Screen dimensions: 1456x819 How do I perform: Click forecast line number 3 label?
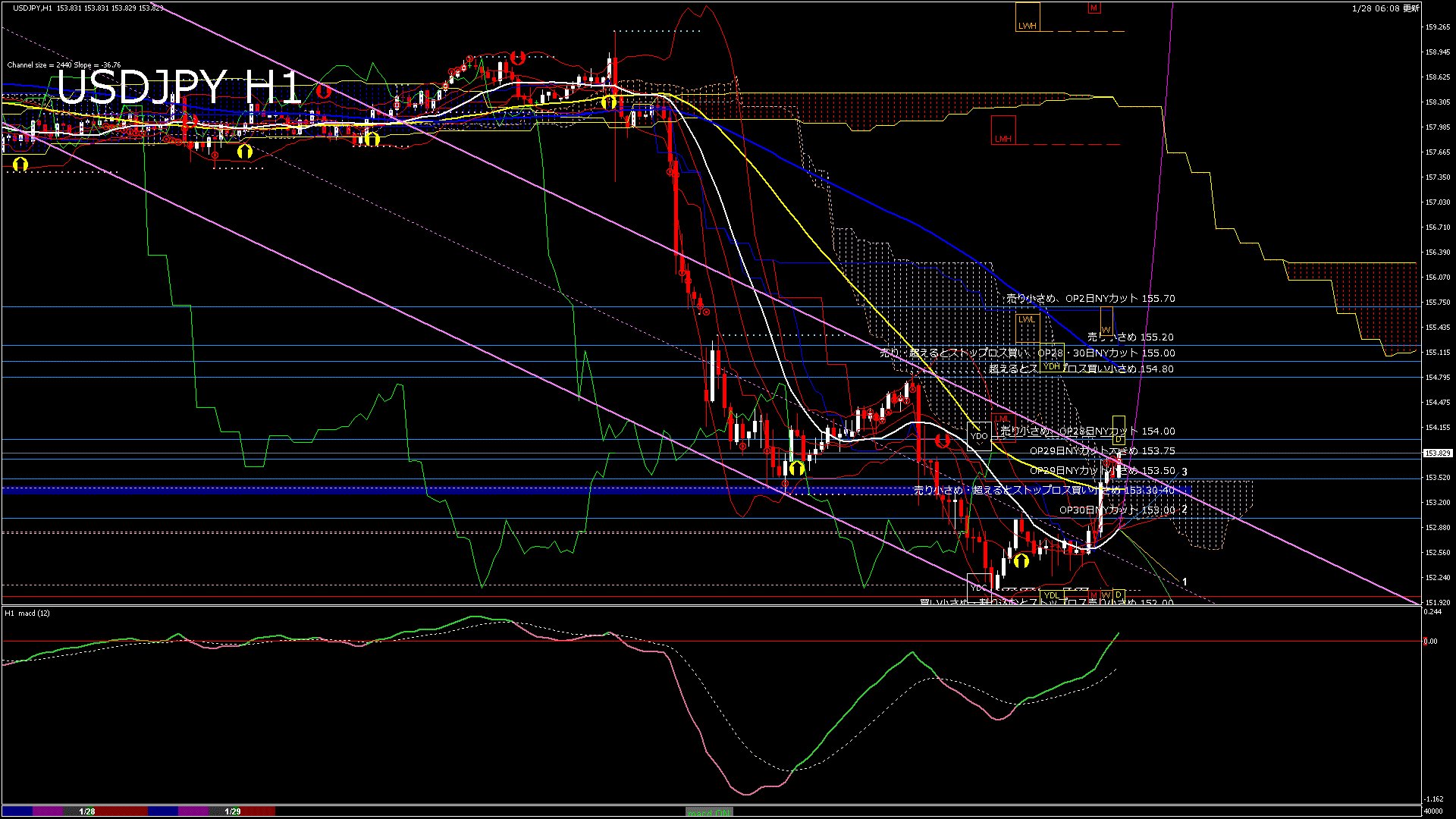point(1185,472)
